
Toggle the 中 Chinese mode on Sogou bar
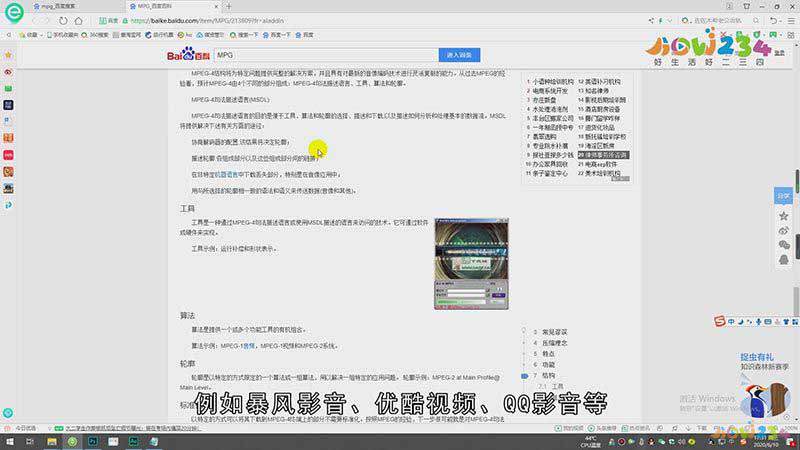click(731, 322)
